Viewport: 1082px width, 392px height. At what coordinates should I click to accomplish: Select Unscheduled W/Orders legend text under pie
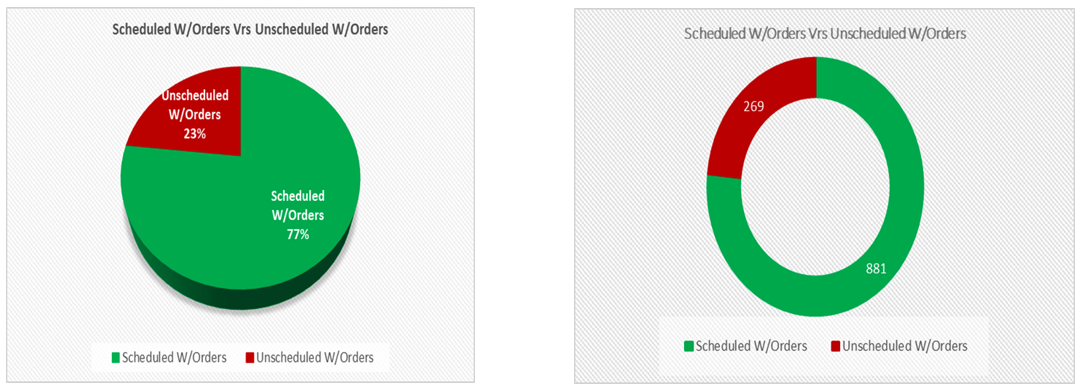pos(314,357)
